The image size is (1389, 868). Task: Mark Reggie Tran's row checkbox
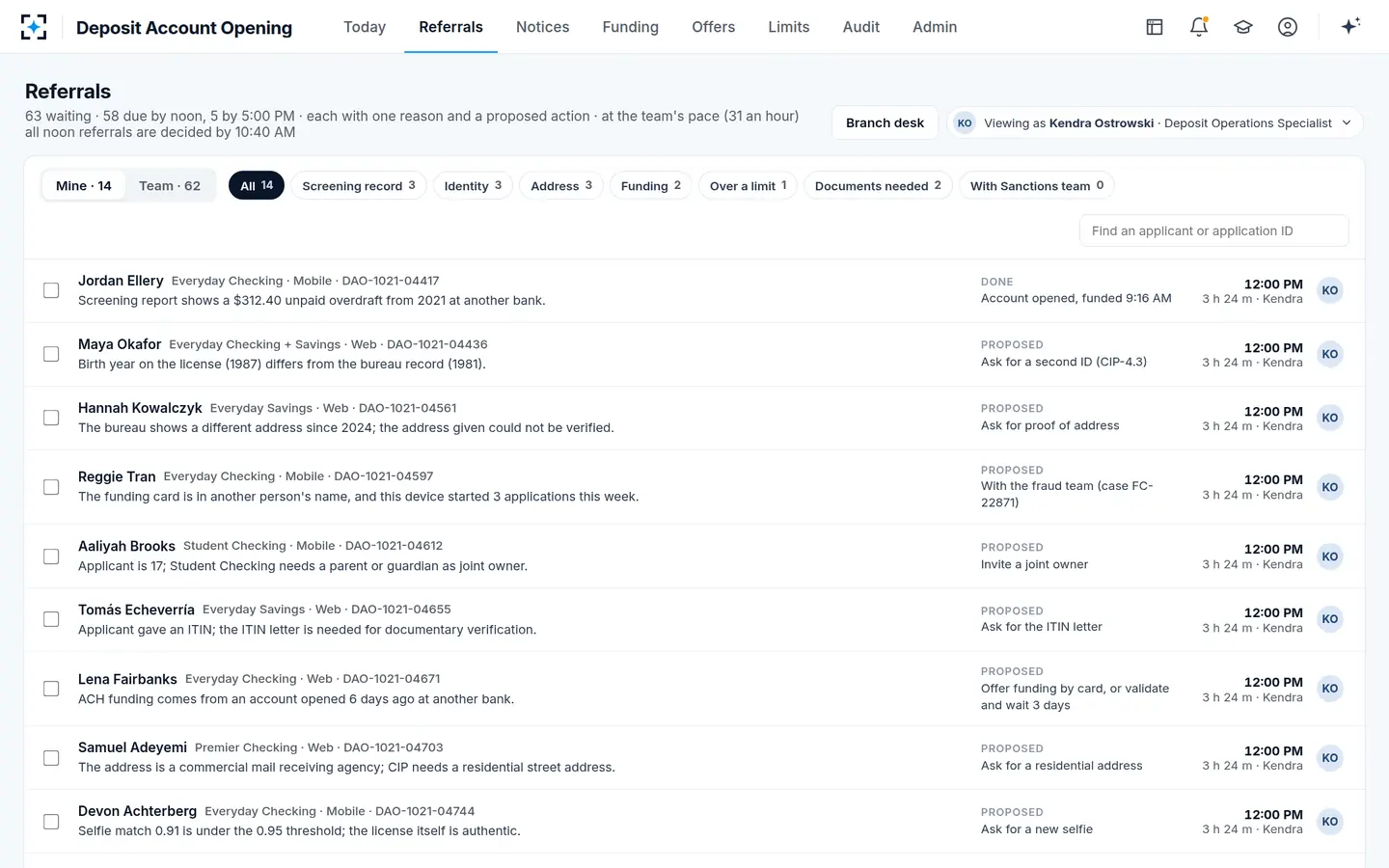coord(51,487)
